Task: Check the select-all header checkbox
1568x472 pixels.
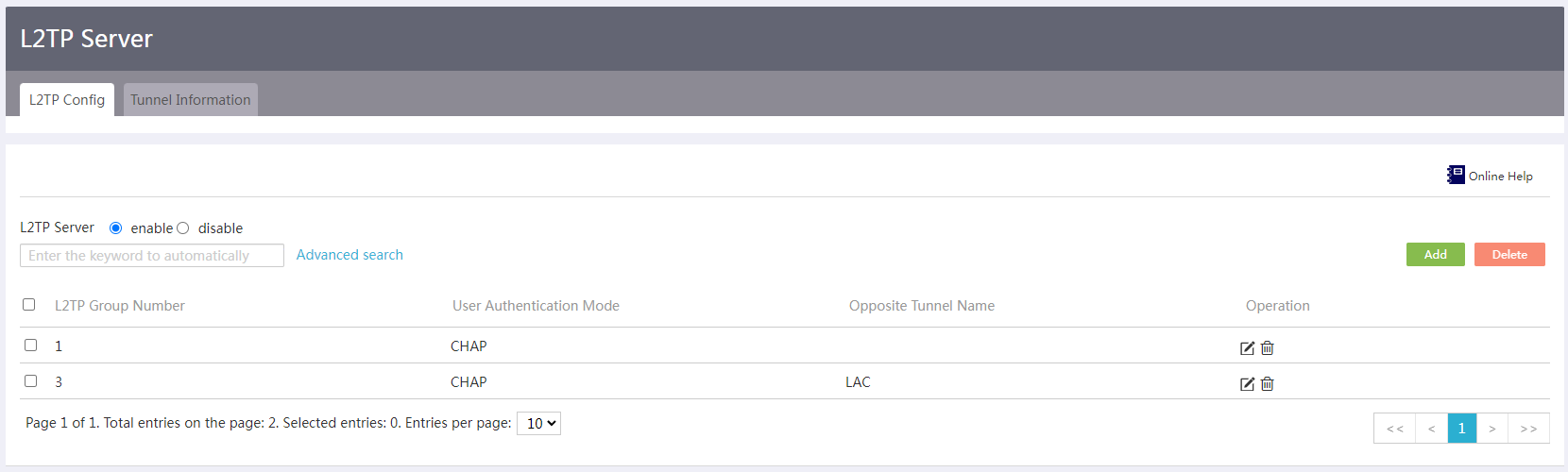Action: 29,305
